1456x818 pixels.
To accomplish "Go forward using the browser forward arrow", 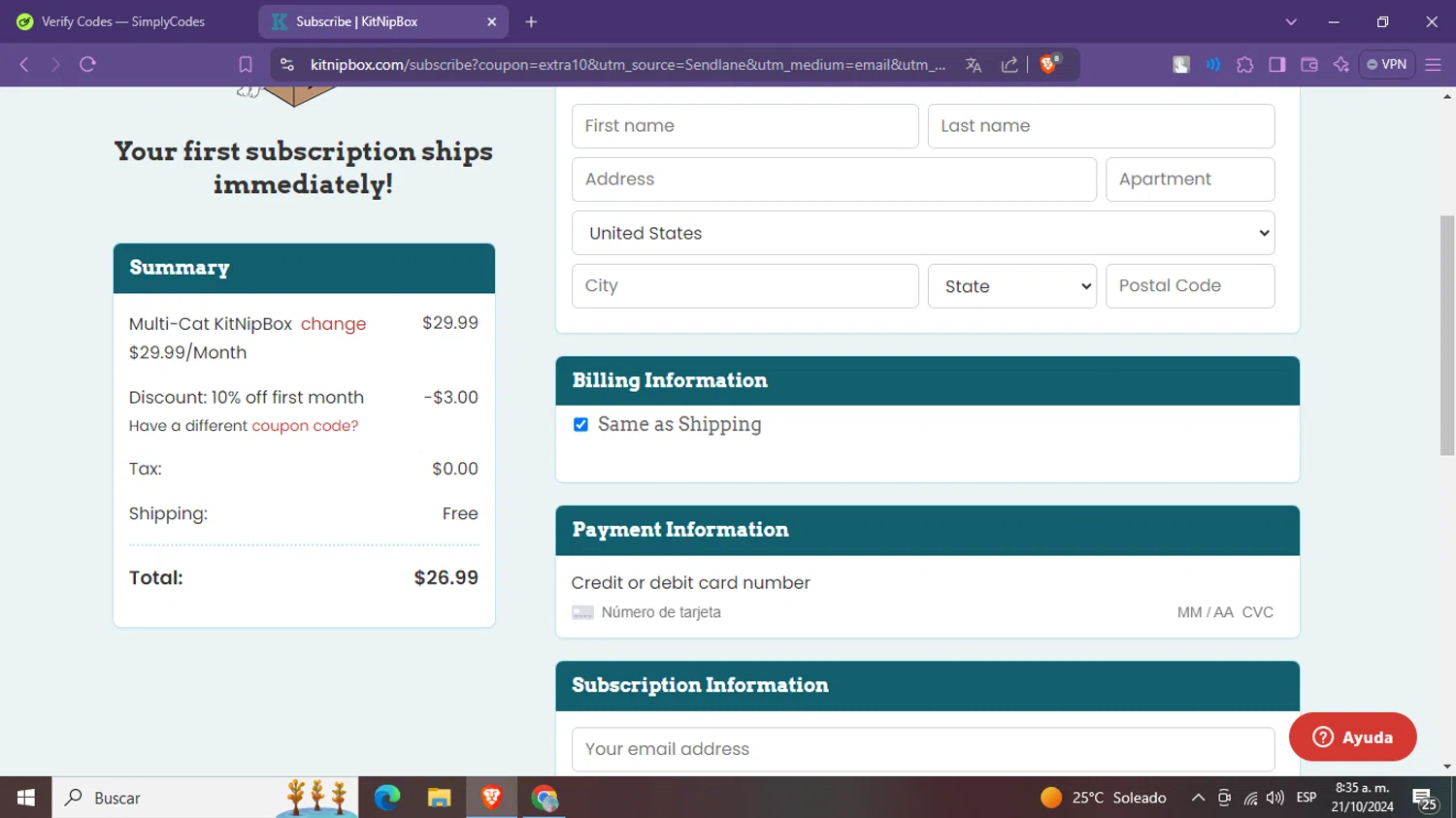I will click(55, 64).
